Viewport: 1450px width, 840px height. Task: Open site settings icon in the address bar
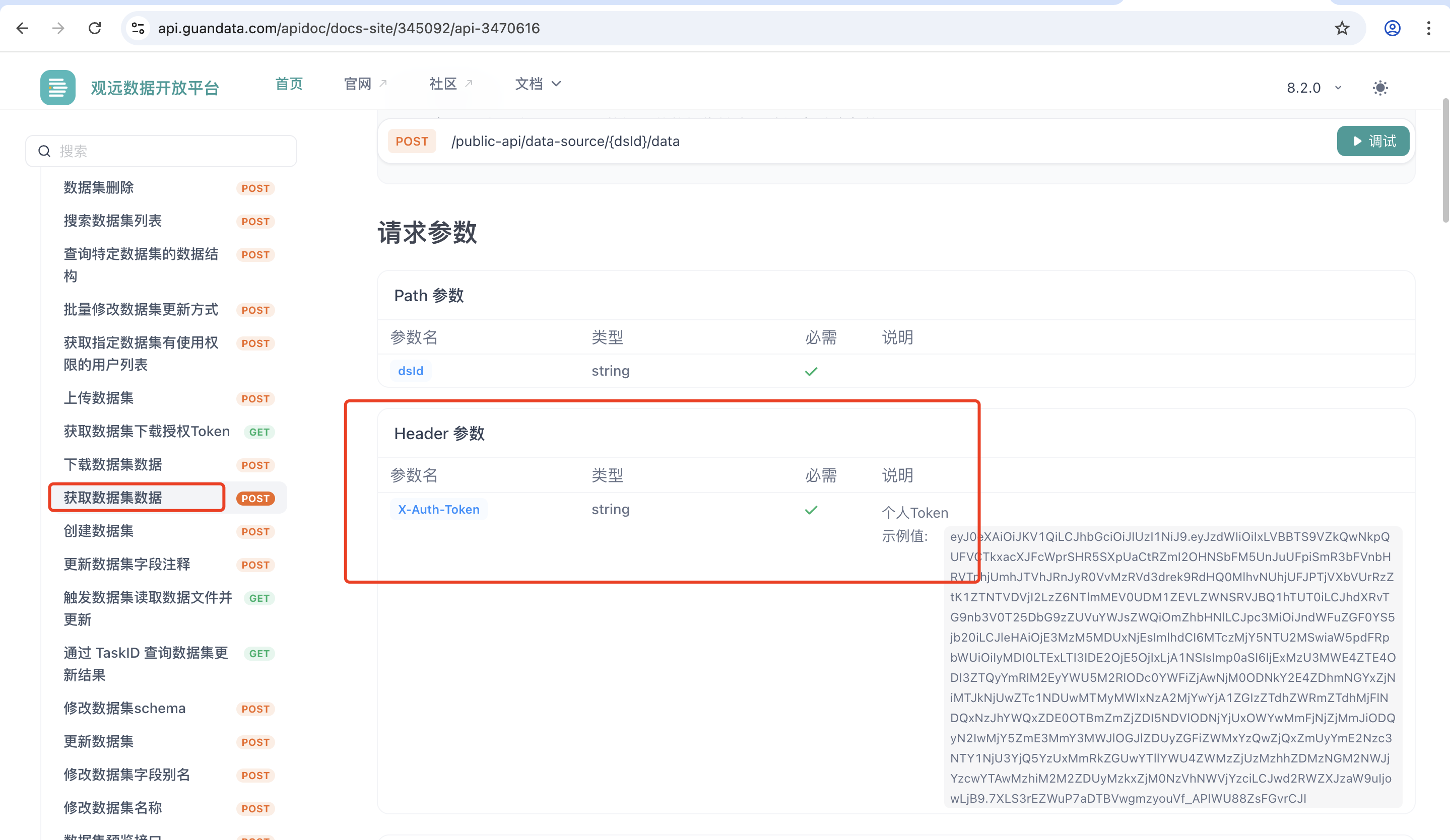(138, 28)
